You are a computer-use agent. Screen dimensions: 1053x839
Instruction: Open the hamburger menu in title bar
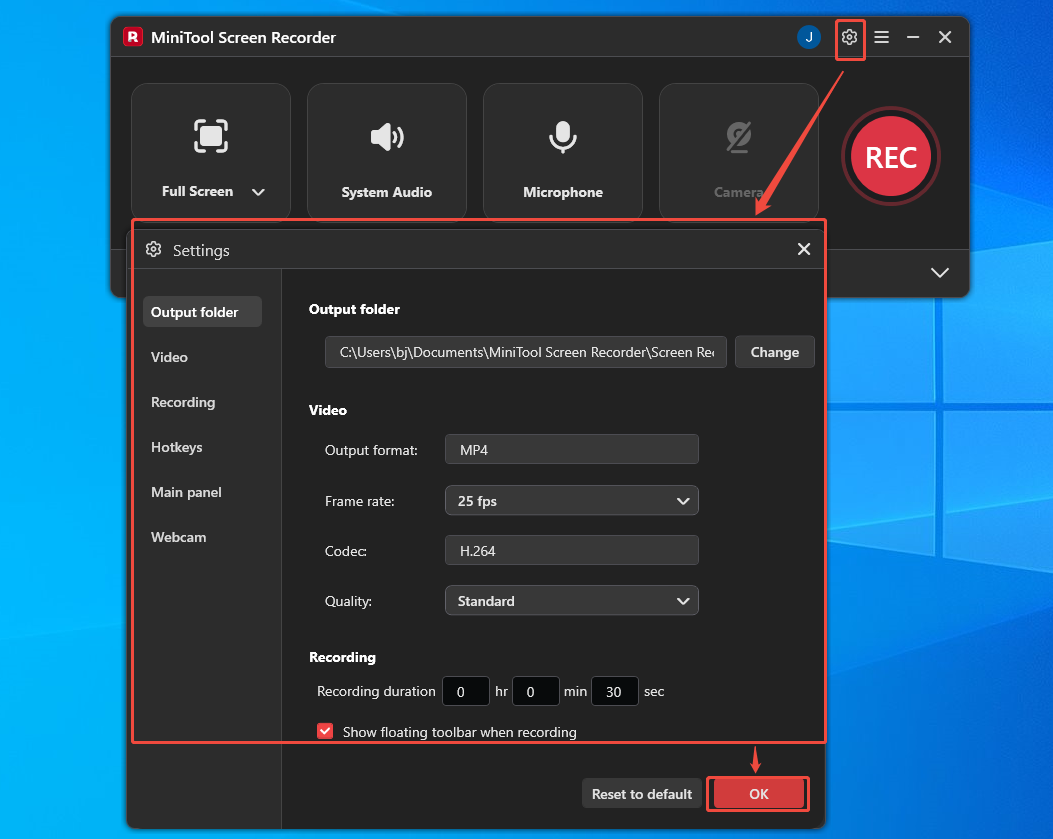[x=881, y=38]
